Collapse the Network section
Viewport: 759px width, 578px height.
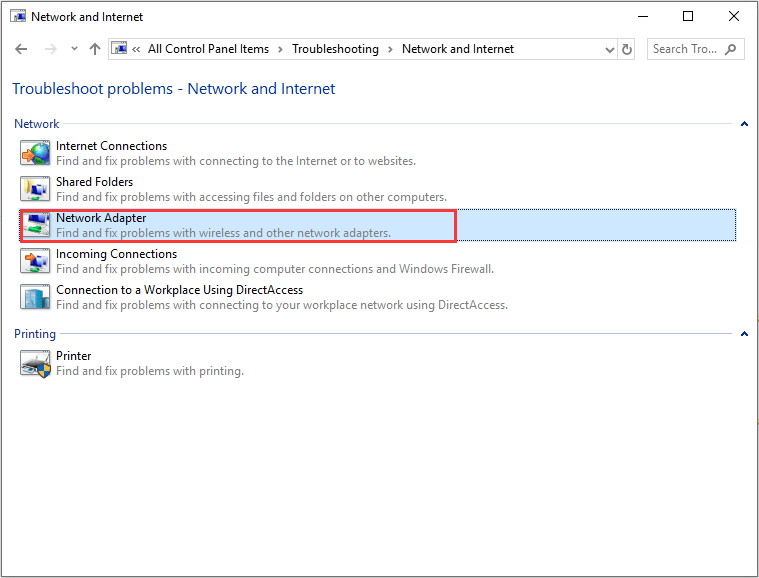744,124
